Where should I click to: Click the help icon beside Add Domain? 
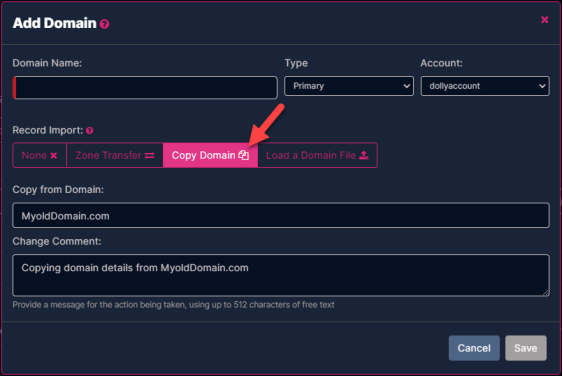(x=104, y=24)
